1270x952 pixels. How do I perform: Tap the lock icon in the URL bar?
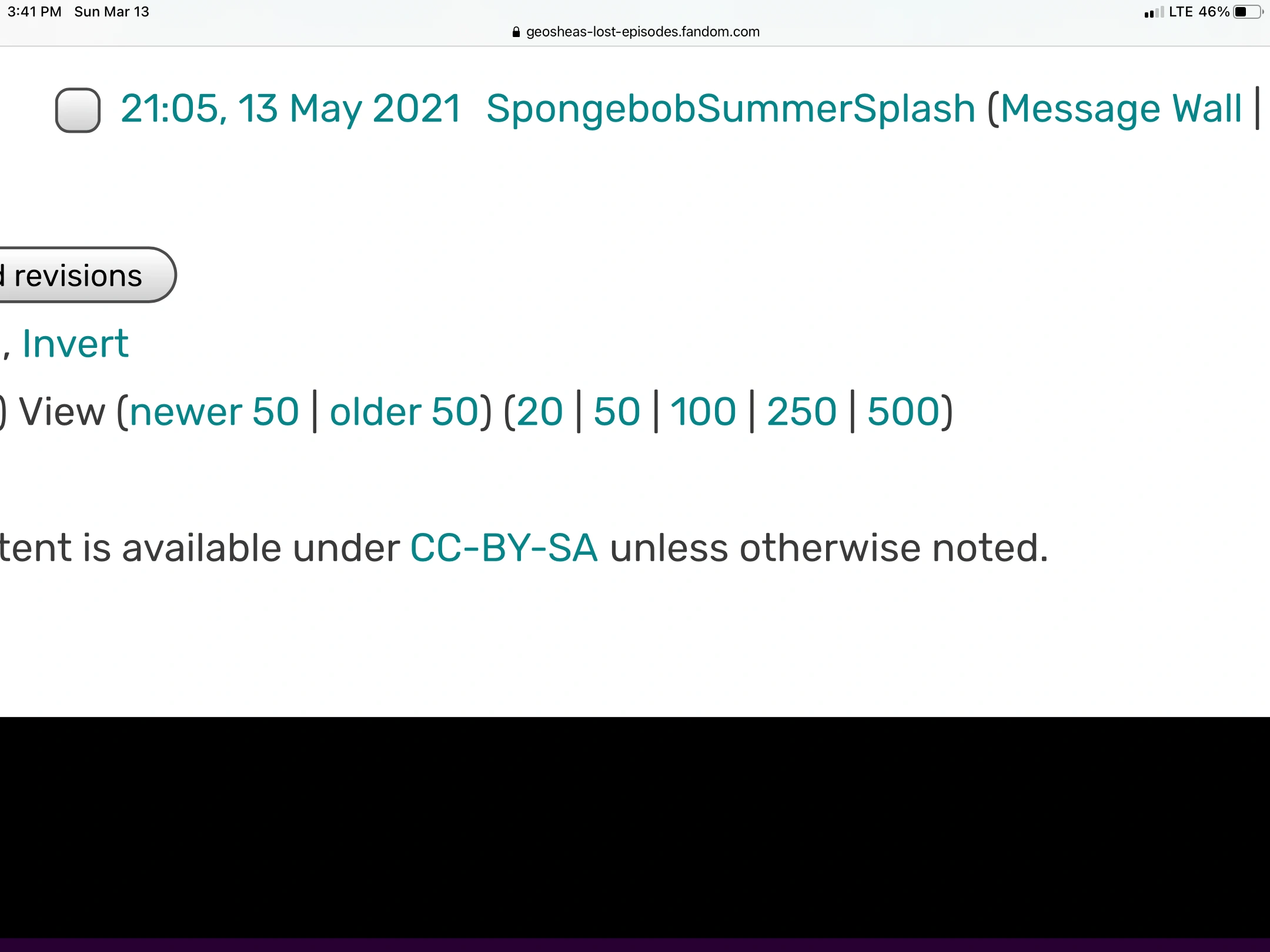pyautogui.click(x=516, y=32)
